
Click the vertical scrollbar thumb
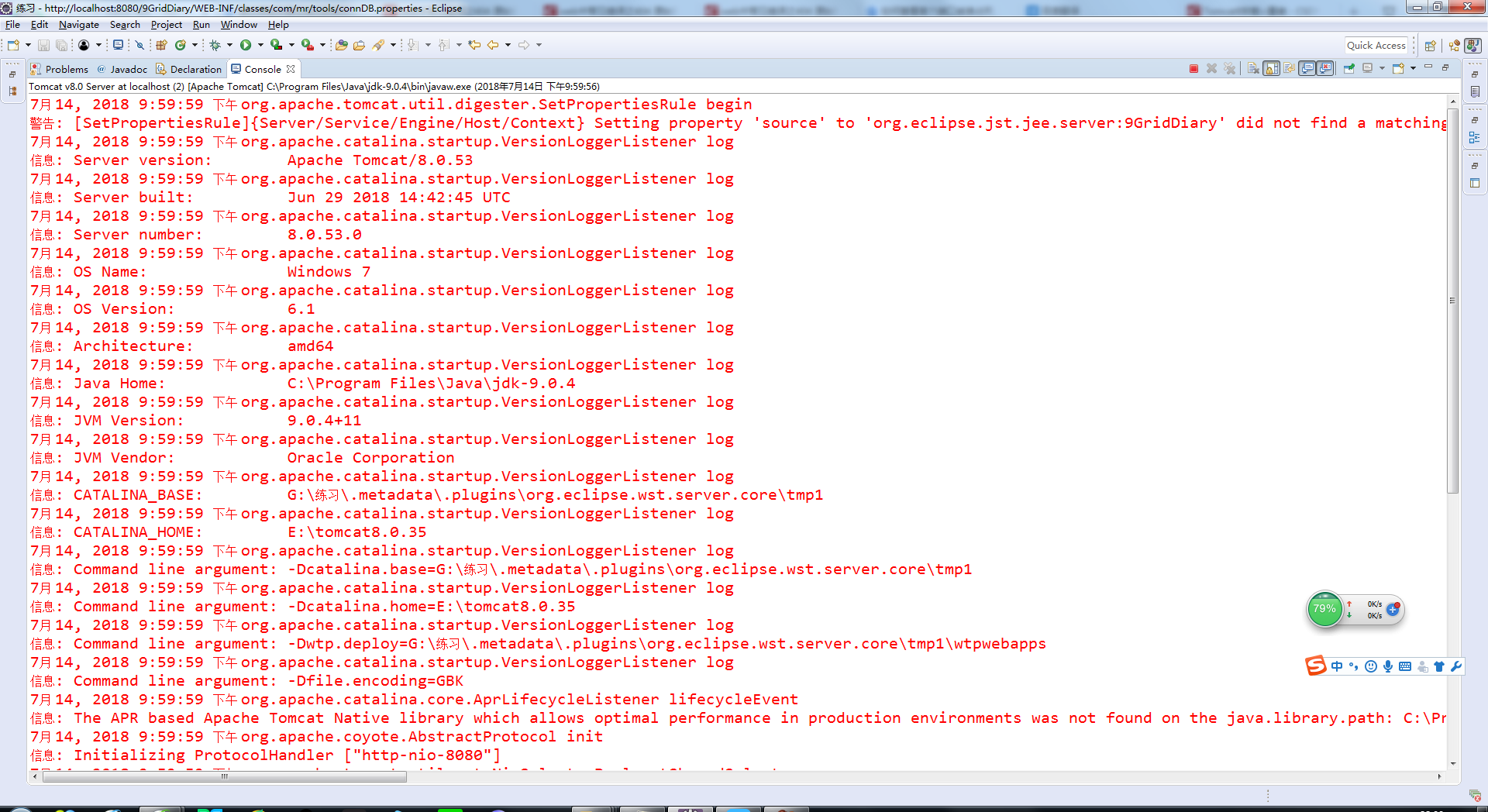coord(1452,301)
